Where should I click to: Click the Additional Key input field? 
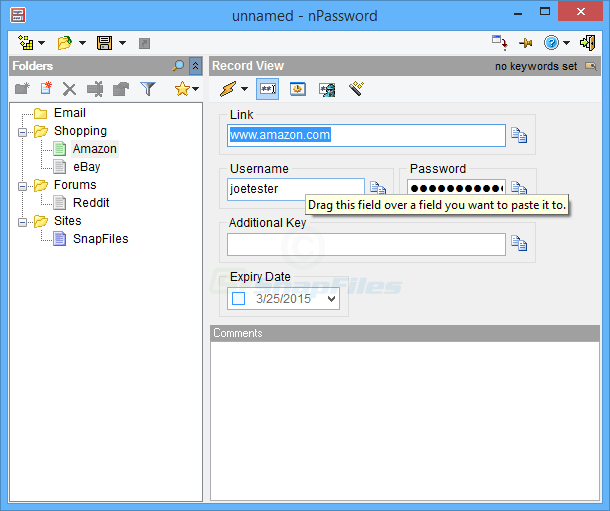coord(366,244)
